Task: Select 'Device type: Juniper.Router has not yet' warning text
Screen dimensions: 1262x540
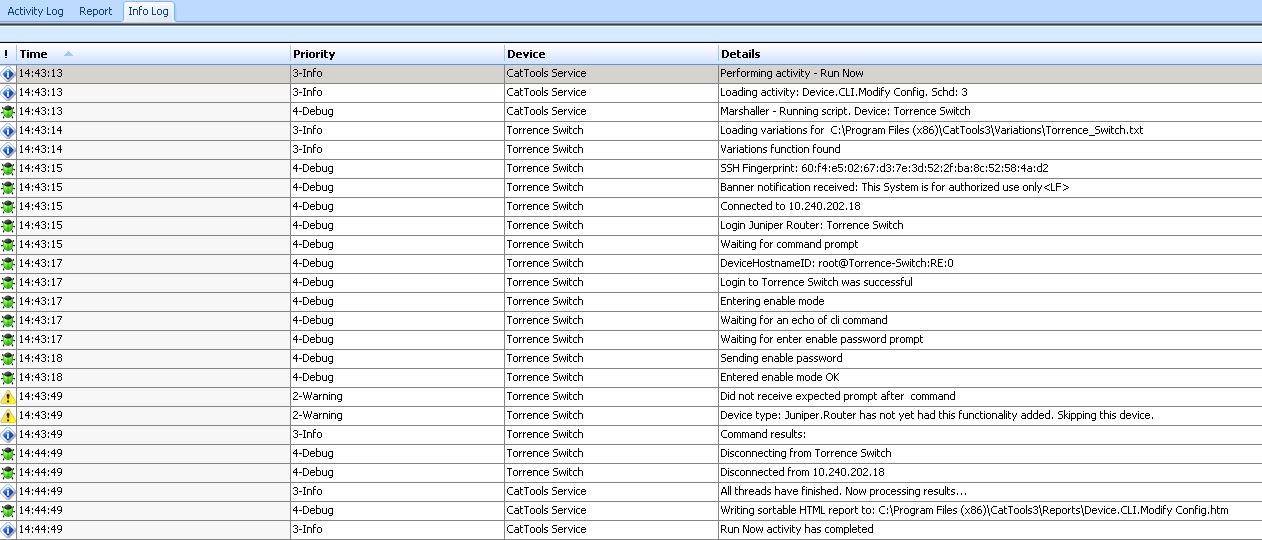Action: click(937, 415)
